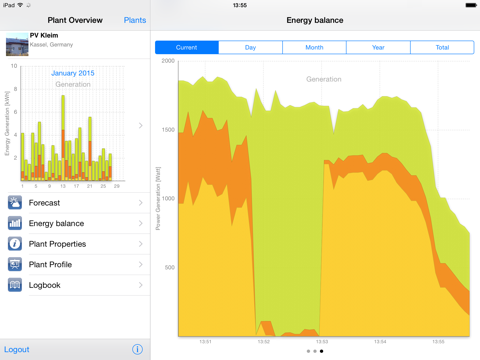Check the battery status icon
The height and width of the screenshot is (360, 480).
[x=471, y=5]
